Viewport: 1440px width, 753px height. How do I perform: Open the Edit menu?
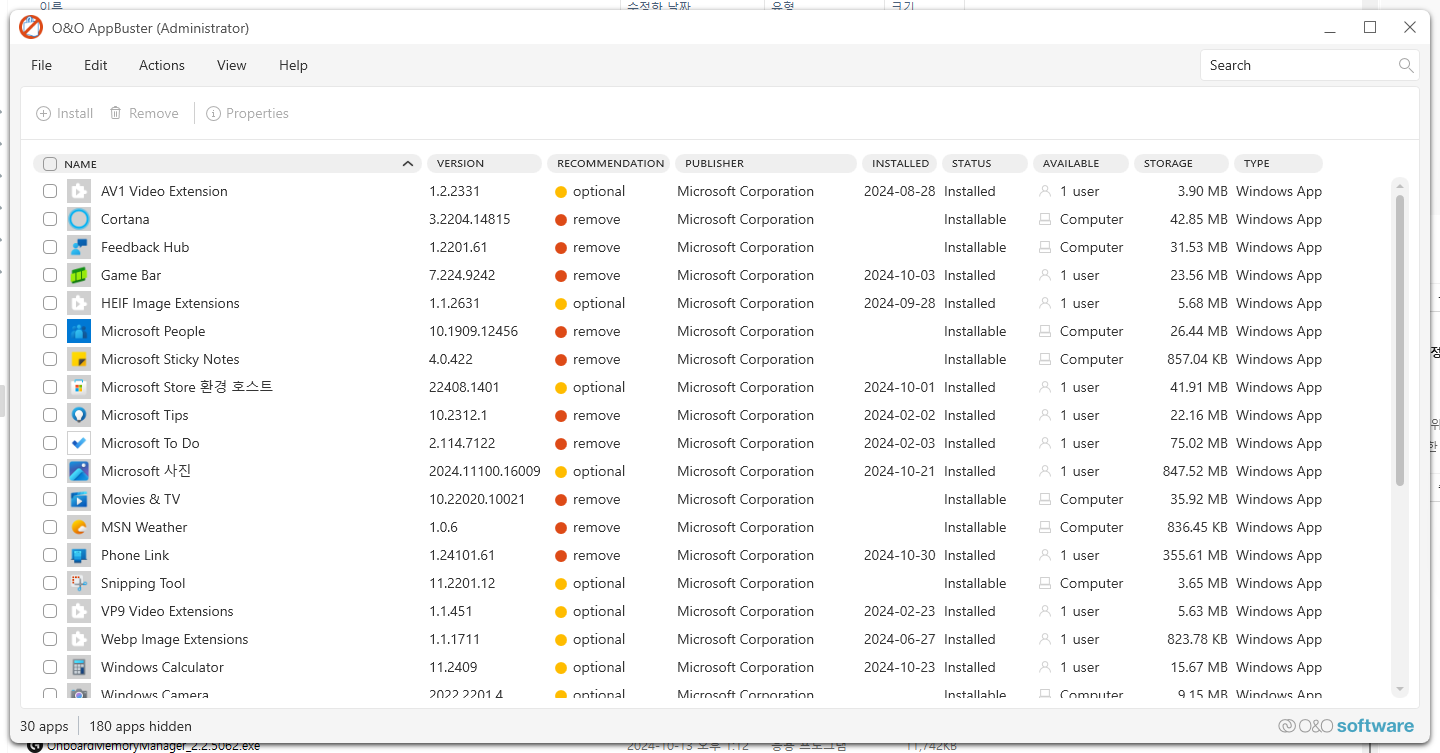click(x=95, y=65)
